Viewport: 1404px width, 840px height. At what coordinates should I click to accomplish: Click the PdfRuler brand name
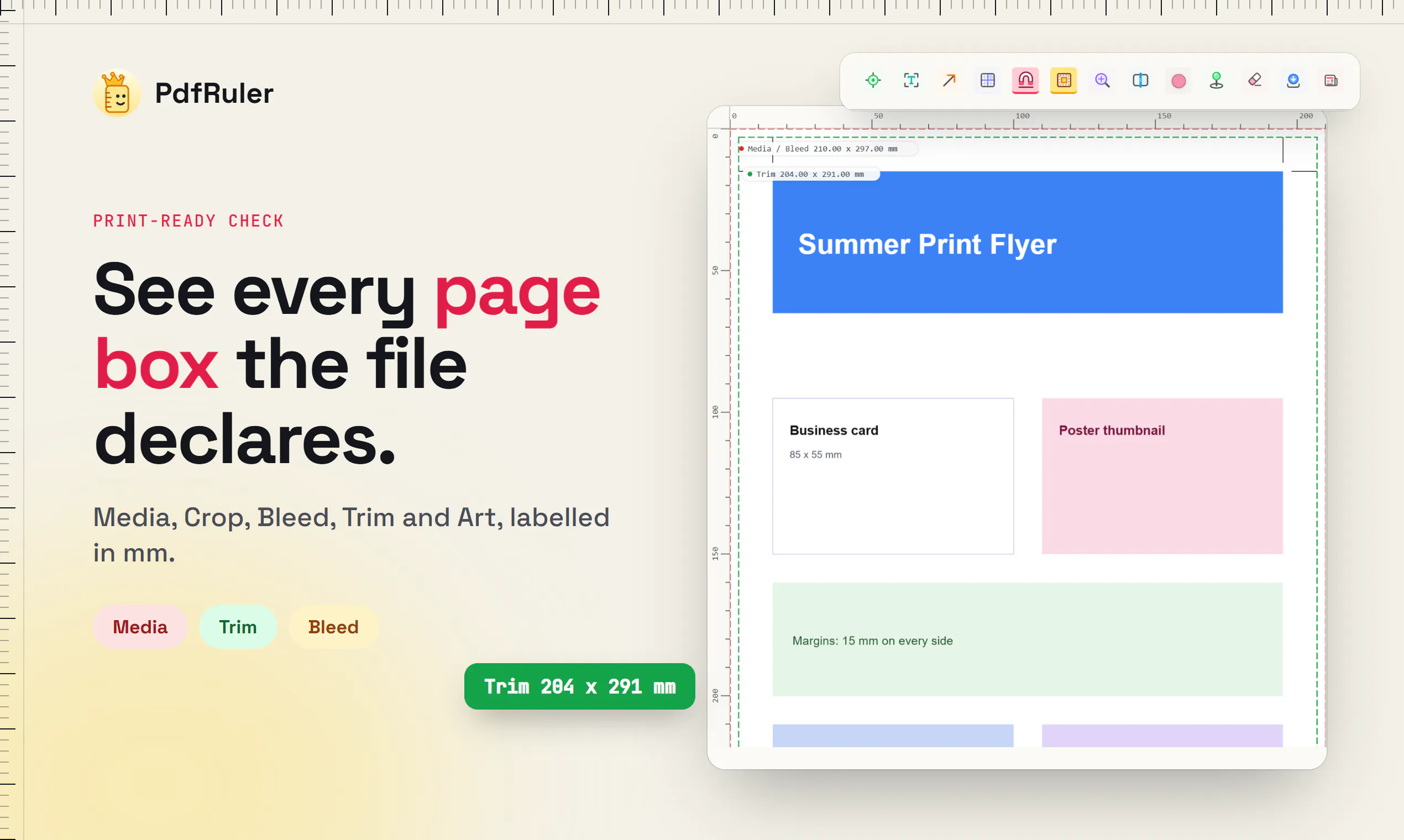coord(214,93)
